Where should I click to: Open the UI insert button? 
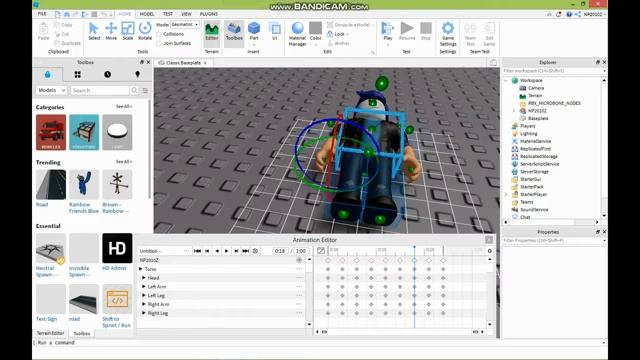[275, 31]
